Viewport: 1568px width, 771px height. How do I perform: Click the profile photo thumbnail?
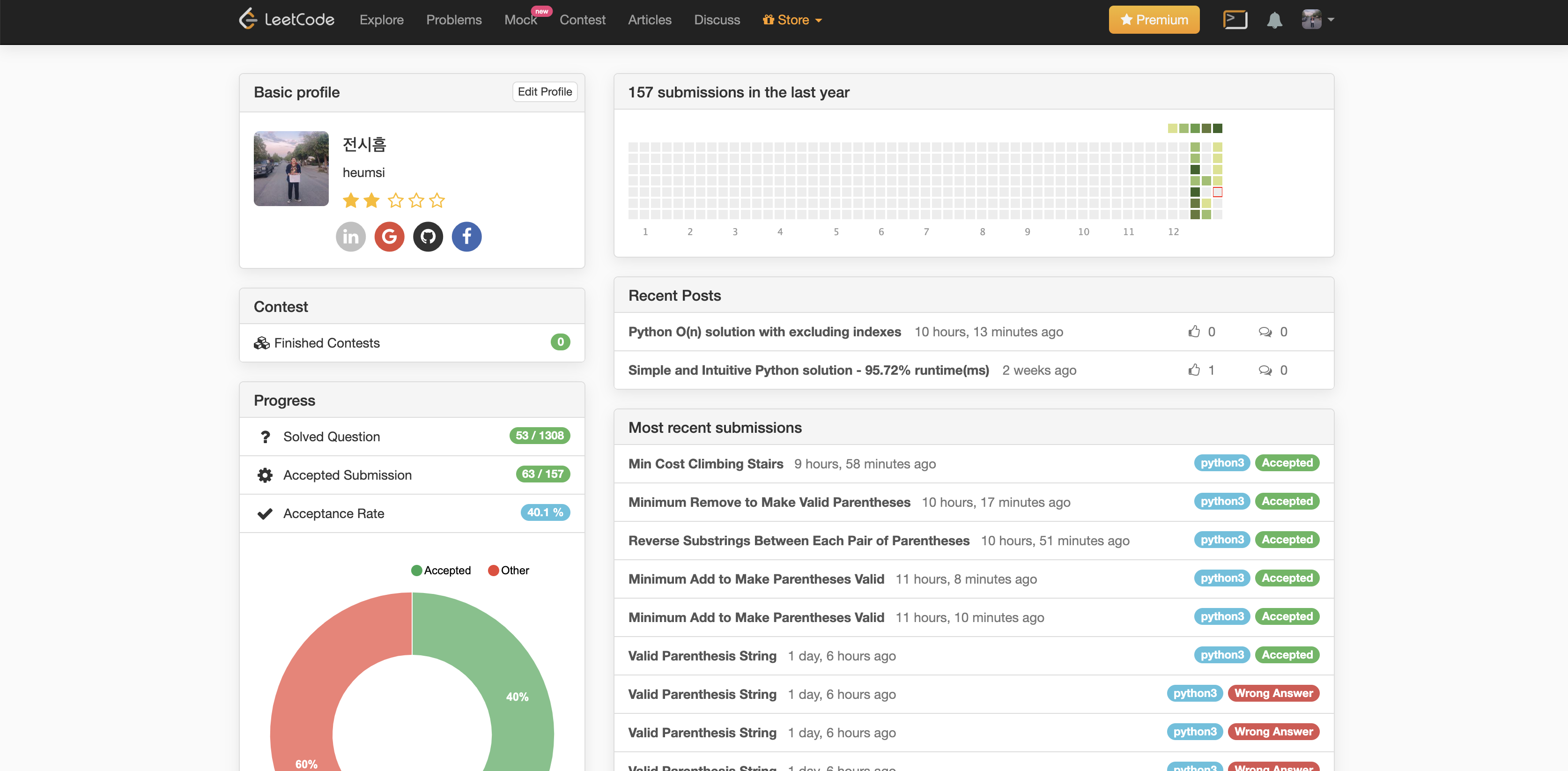pyautogui.click(x=291, y=169)
